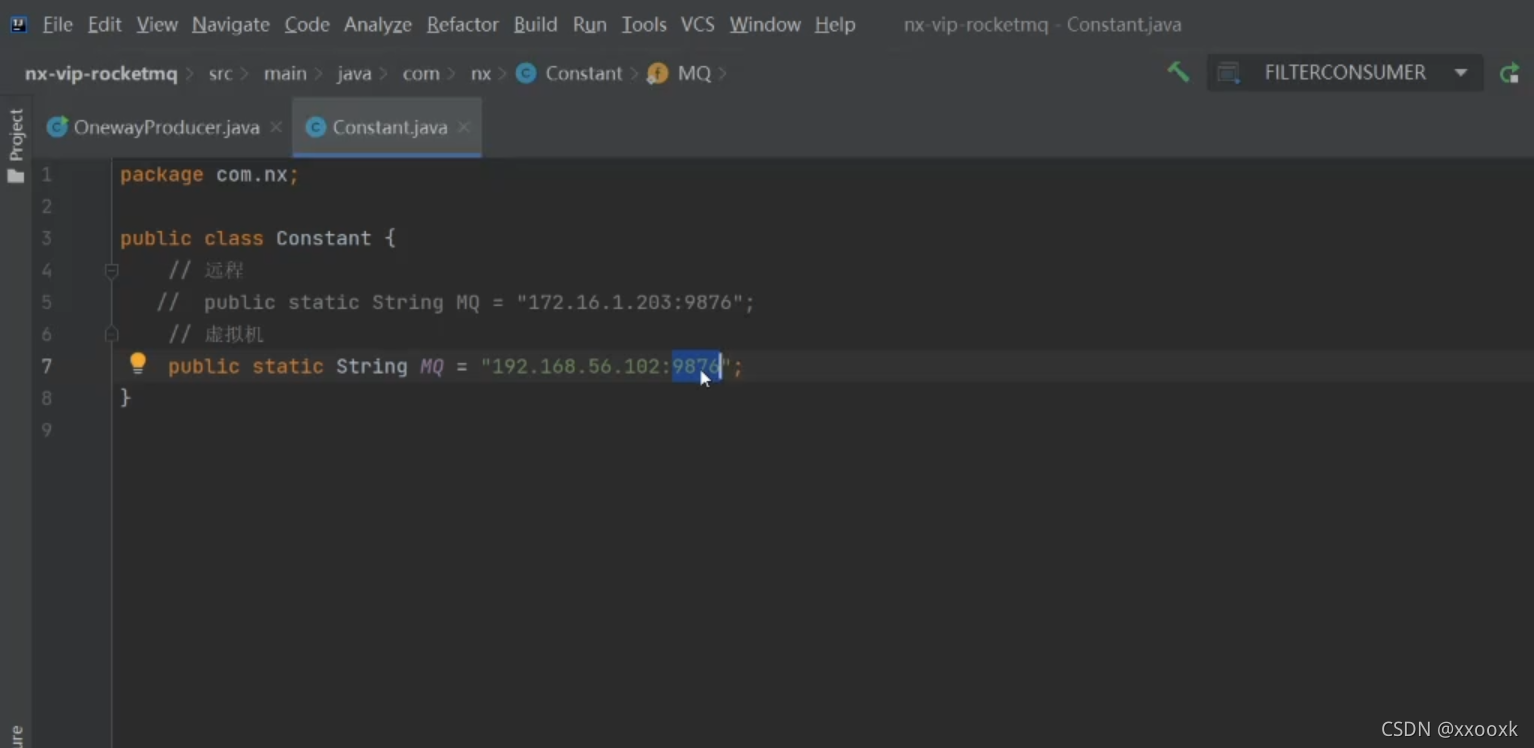The height and width of the screenshot is (748, 1534).
Task: Click the Constant class breadcrumb
Action: tap(584, 73)
